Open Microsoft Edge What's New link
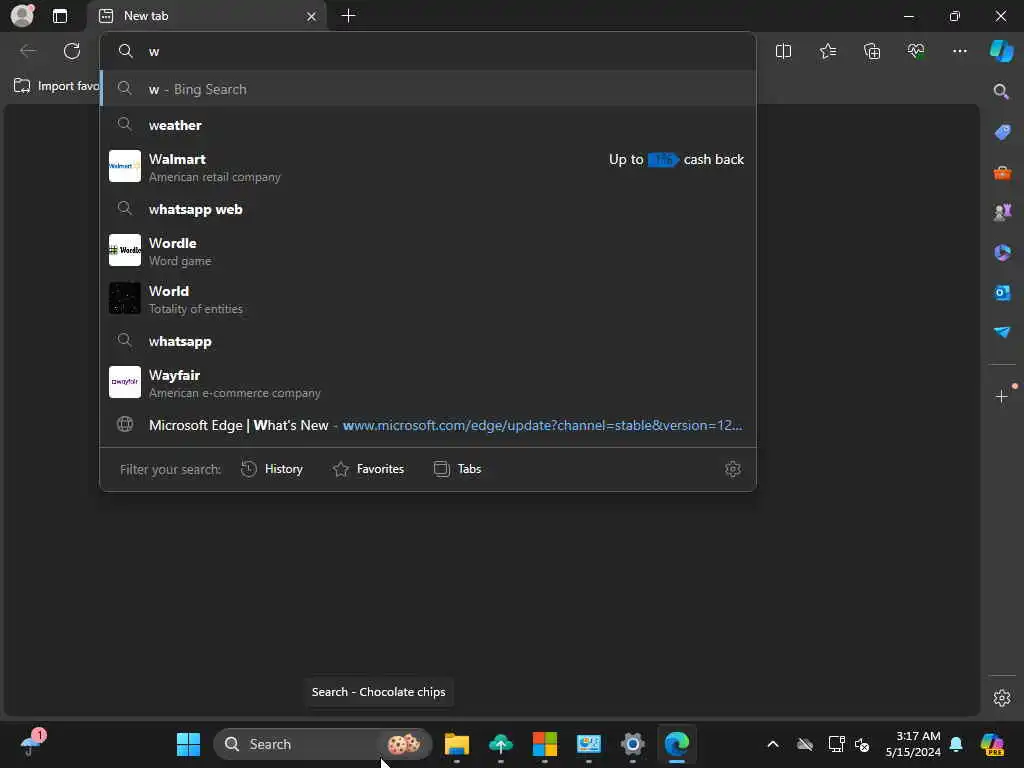This screenshot has width=1024, height=768. coord(428,425)
